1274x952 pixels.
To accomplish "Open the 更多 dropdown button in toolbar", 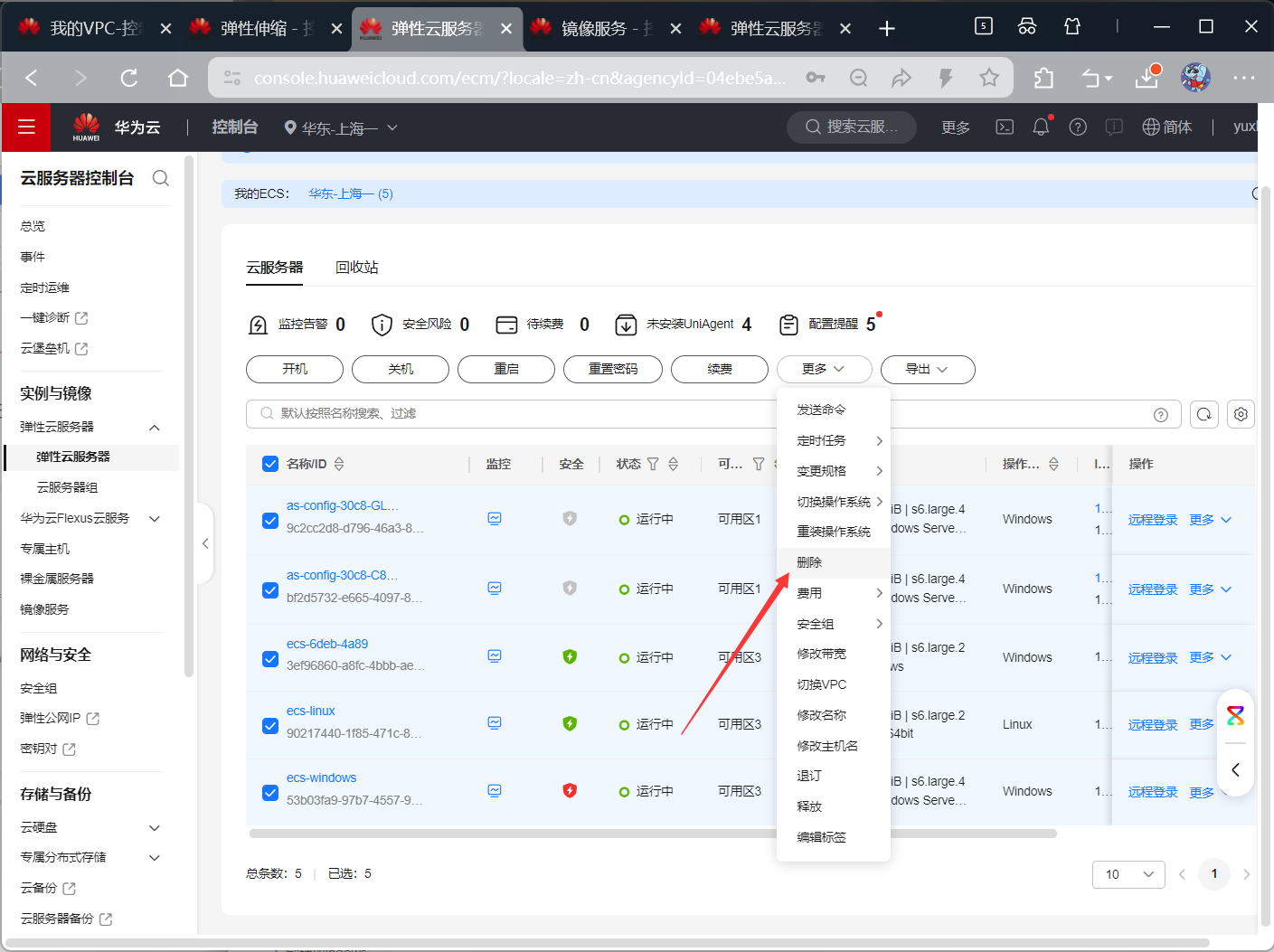I will [x=824, y=369].
